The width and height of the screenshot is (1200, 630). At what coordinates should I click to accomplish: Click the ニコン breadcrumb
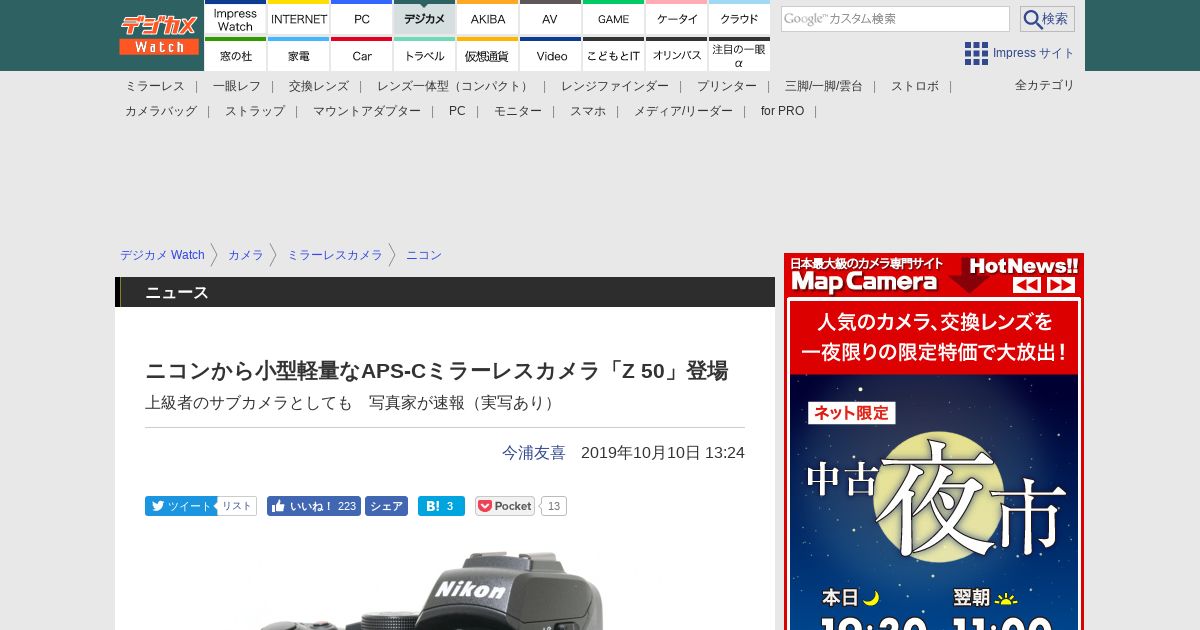pos(424,255)
